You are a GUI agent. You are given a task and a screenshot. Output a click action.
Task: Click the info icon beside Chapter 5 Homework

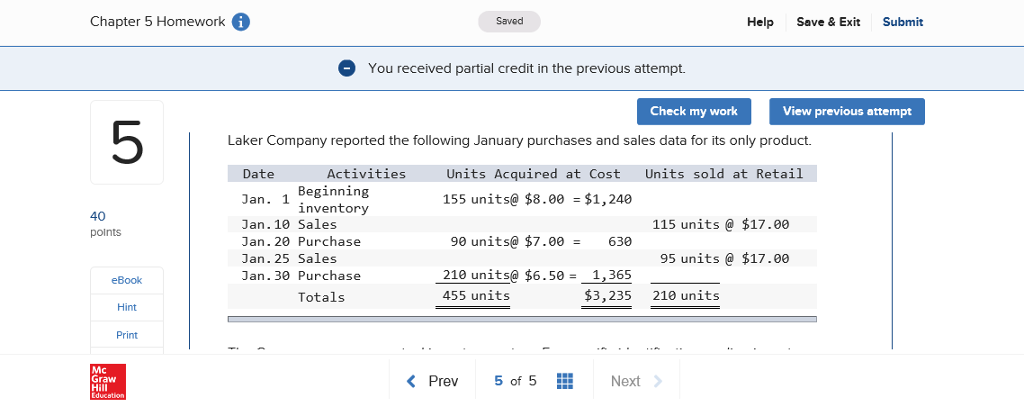click(x=241, y=22)
